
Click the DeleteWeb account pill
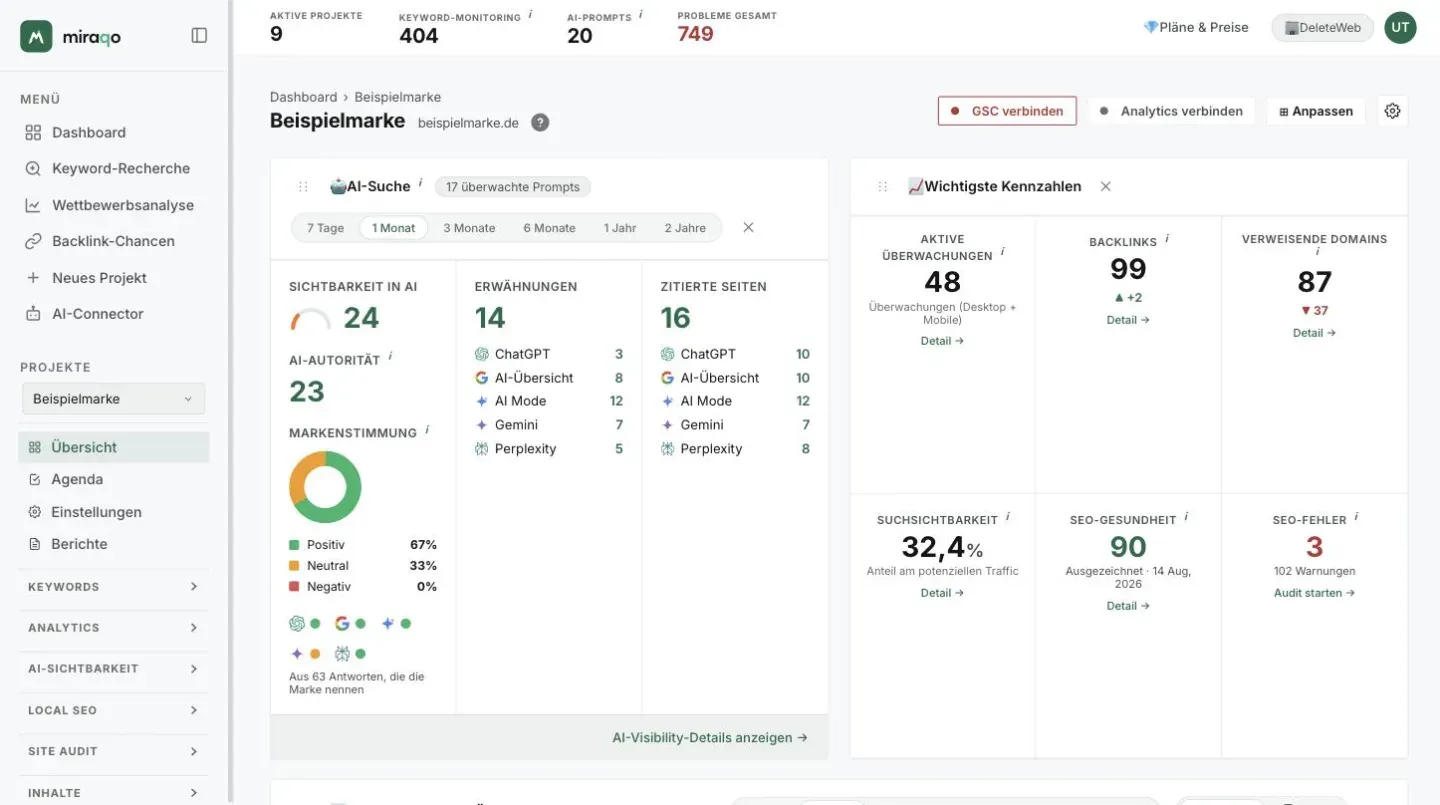1322,28
